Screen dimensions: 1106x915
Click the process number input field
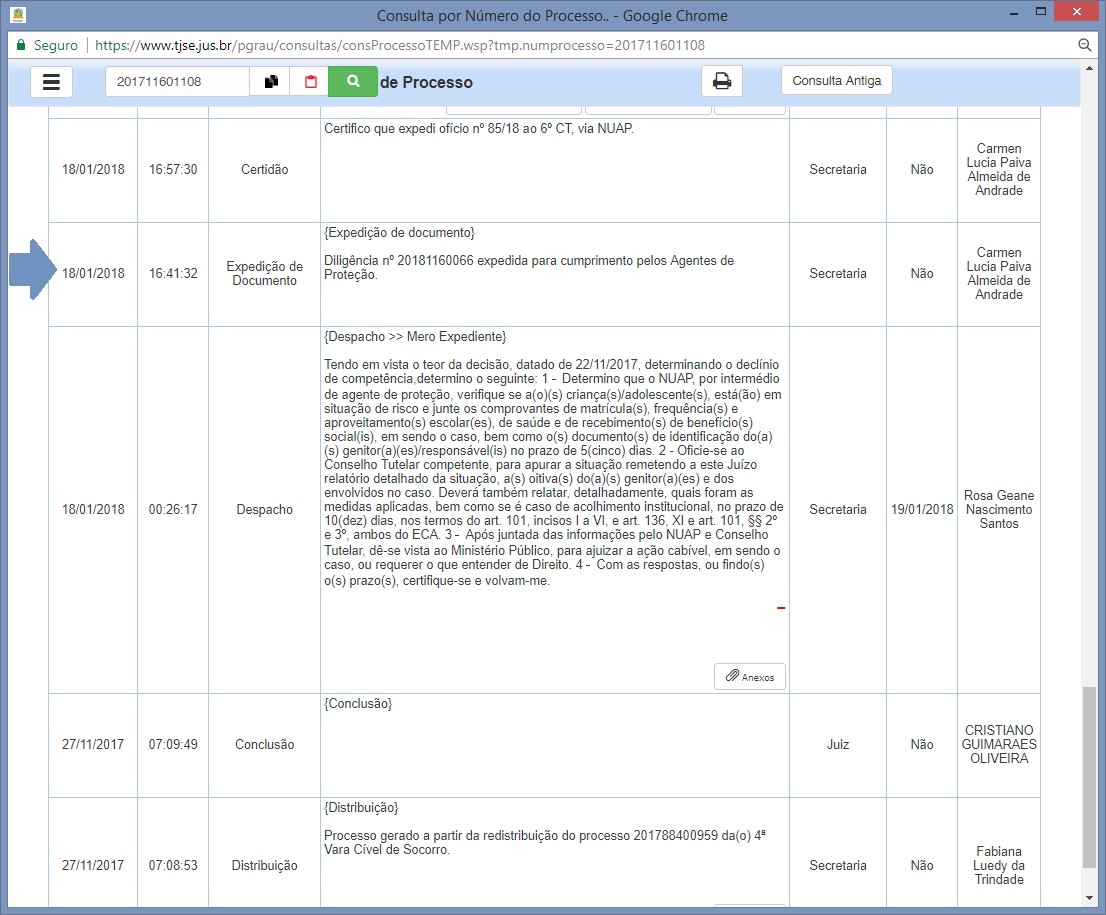point(177,82)
